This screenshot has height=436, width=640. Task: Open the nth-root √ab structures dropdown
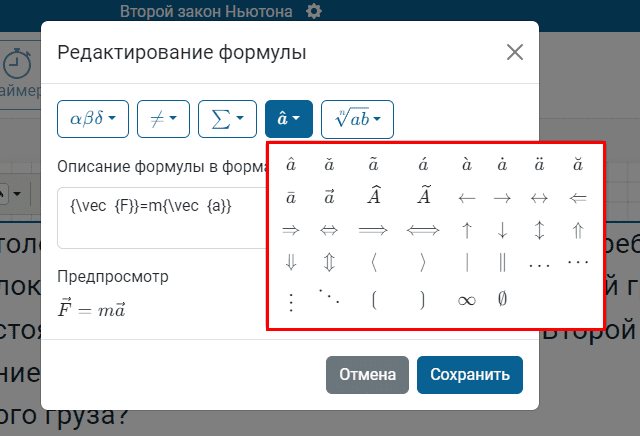pos(358,120)
